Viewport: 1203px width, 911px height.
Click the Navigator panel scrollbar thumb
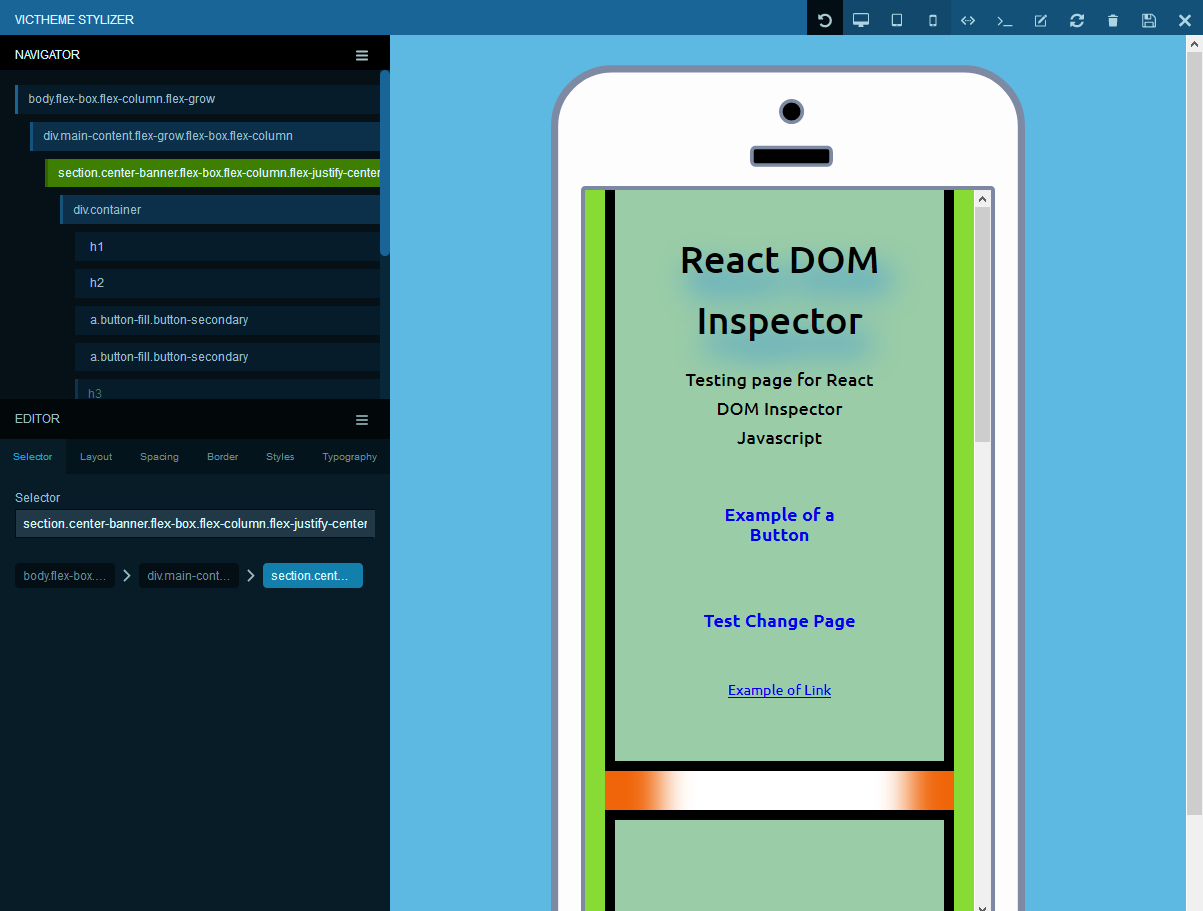[385, 163]
